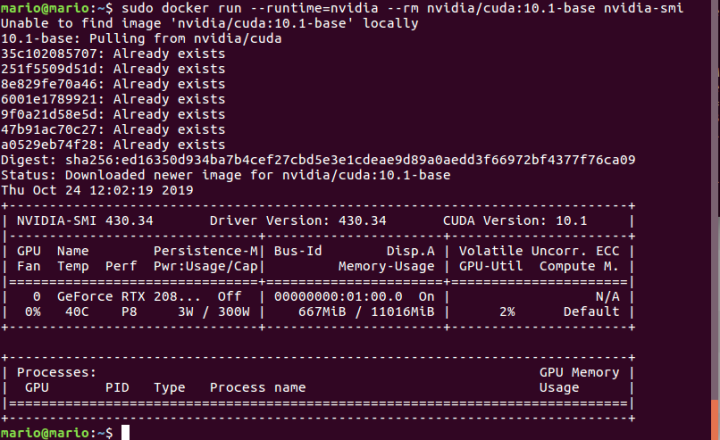Click the orange scrollbar thumb at bottom right
The height and width of the screenshot is (440, 720).
point(714,420)
